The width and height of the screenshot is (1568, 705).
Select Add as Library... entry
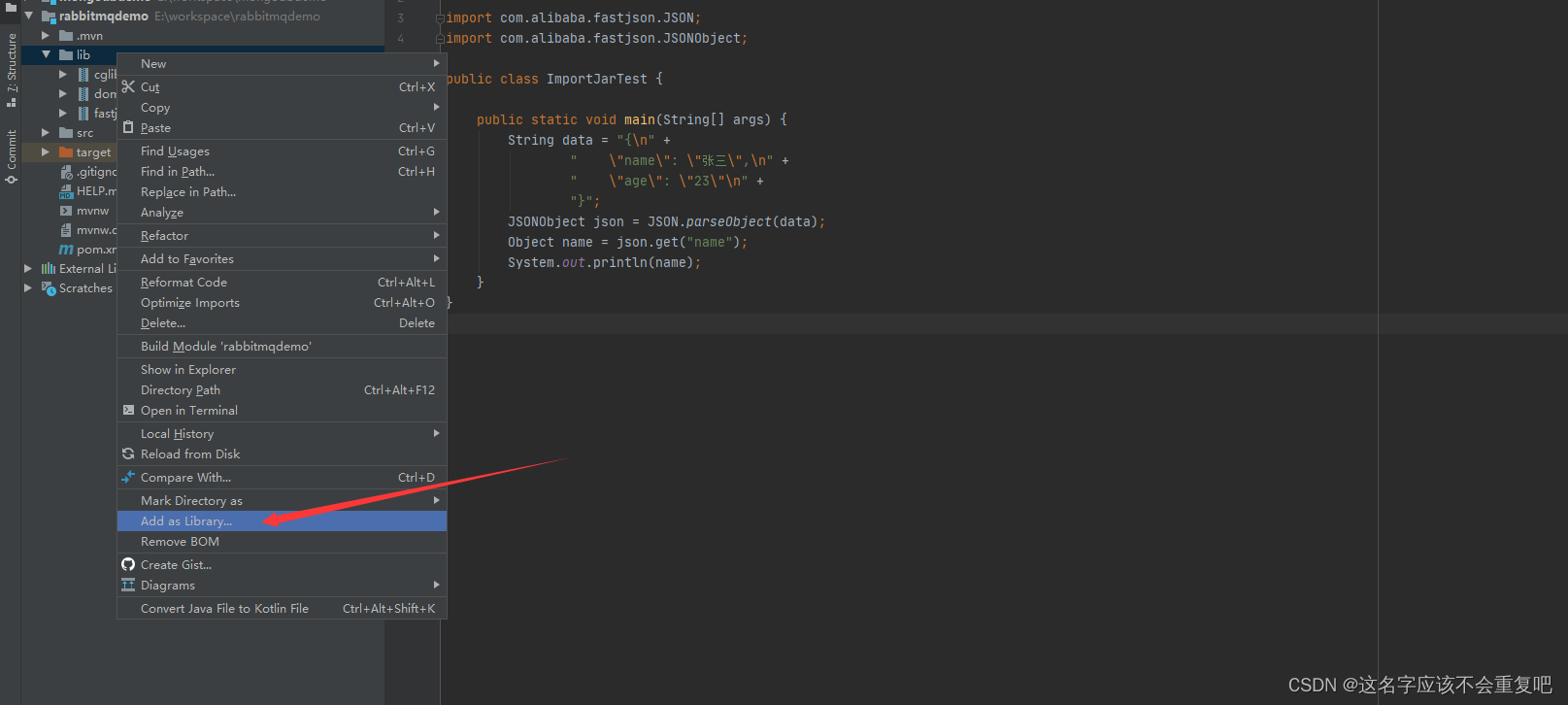[x=282, y=520]
